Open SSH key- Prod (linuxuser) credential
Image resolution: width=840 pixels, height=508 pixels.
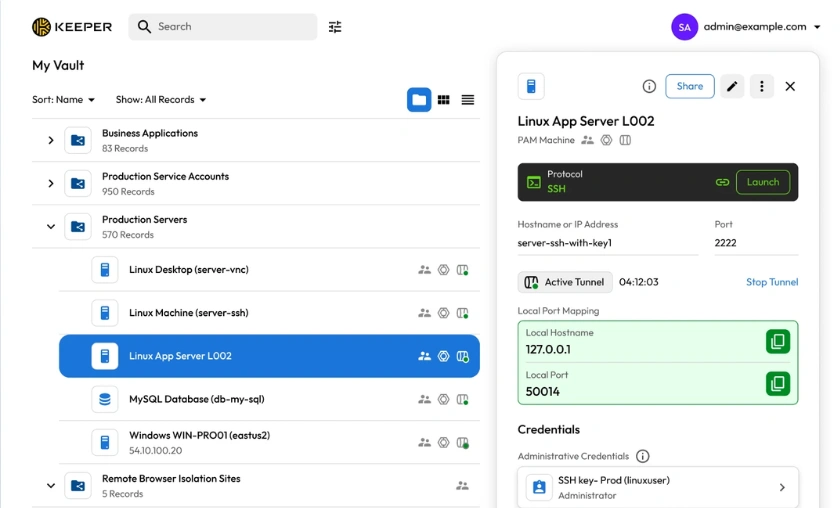pyautogui.click(x=658, y=487)
